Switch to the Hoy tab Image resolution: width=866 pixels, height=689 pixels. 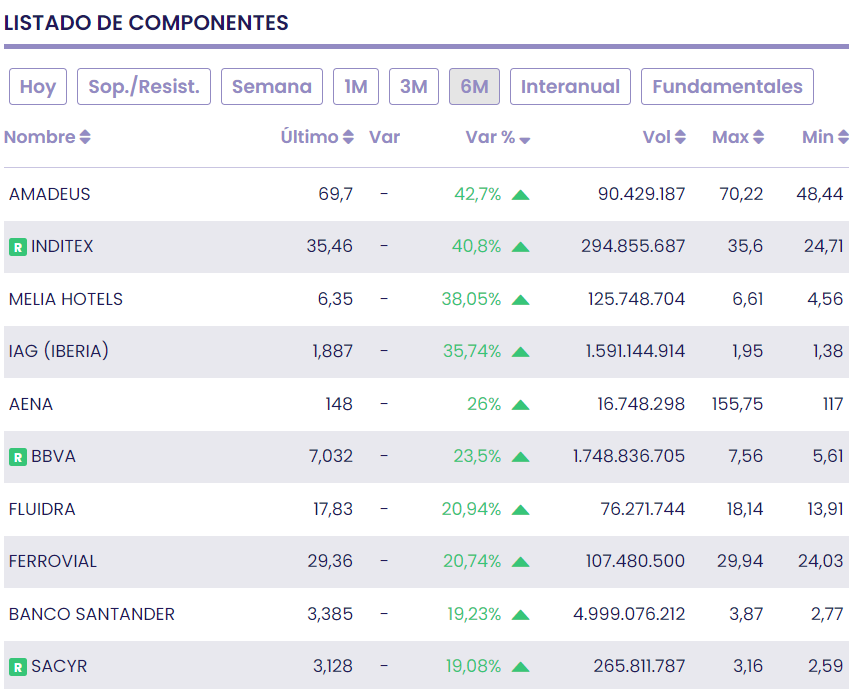pos(38,87)
